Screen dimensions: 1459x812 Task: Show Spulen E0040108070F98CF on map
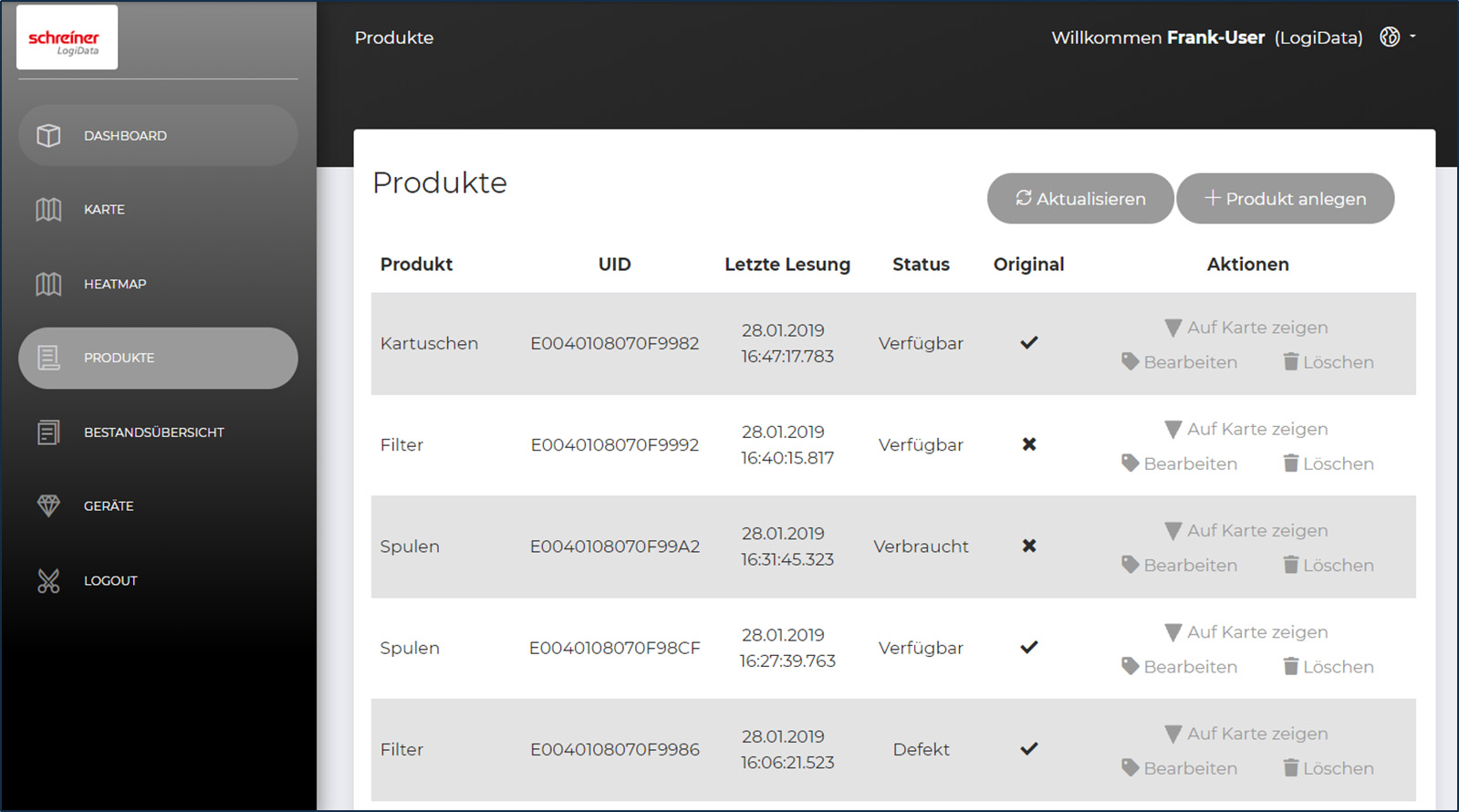click(1246, 632)
